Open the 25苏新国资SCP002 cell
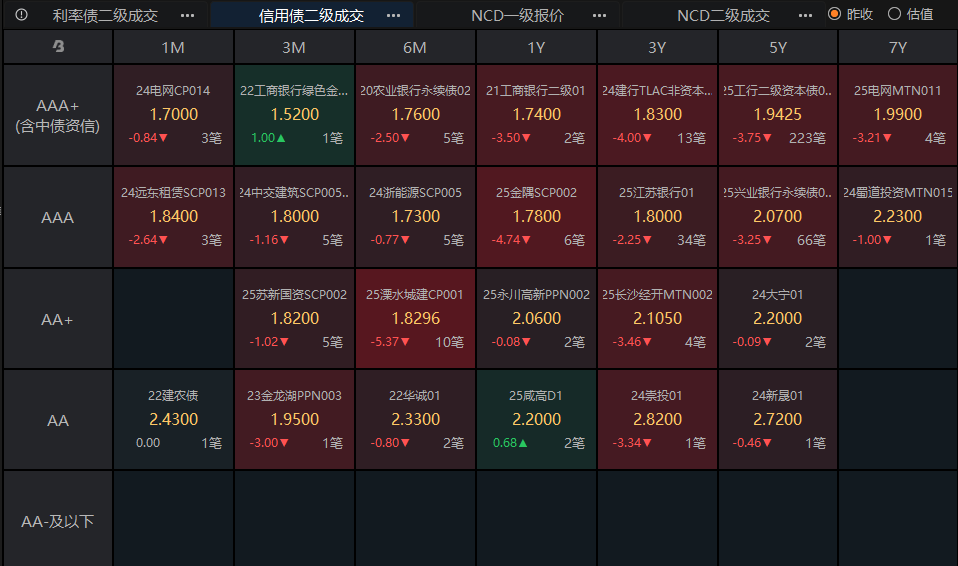This screenshot has height=566, width=958. pos(294,319)
